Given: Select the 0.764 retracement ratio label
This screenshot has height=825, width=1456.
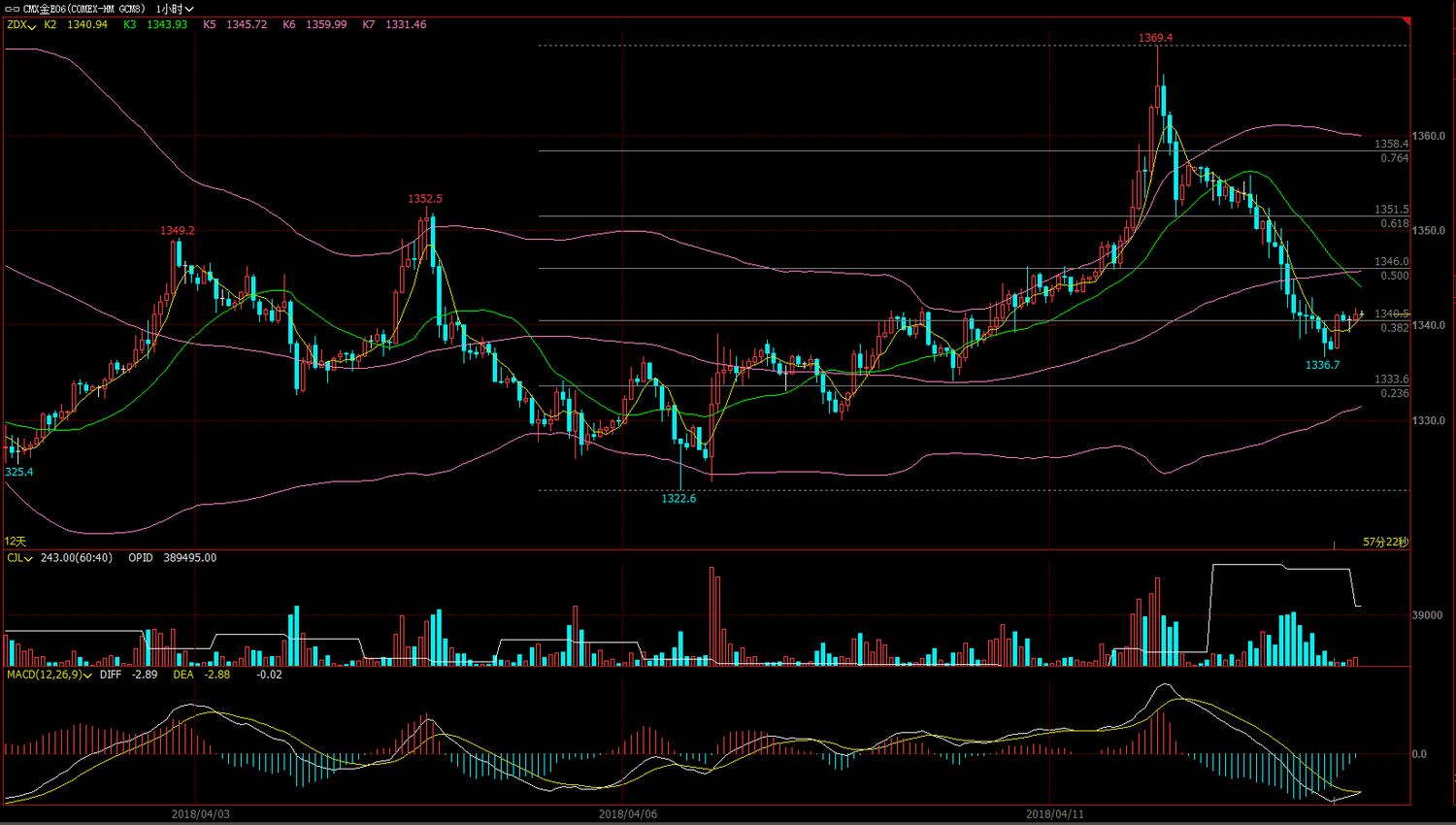Looking at the screenshot, I should click(x=1394, y=158).
